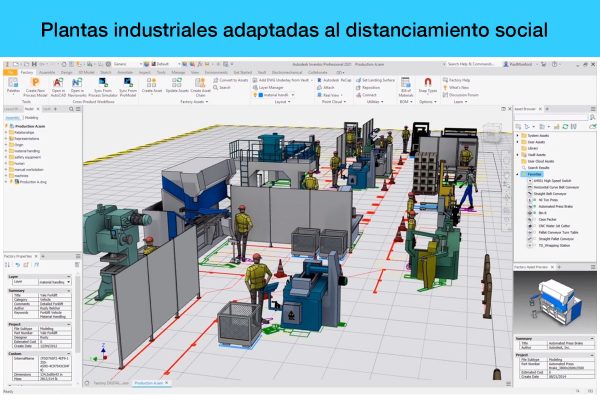Click Create New Process Model
Image resolution: width=600 pixels, height=400 pixels.
click(x=35, y=87)
